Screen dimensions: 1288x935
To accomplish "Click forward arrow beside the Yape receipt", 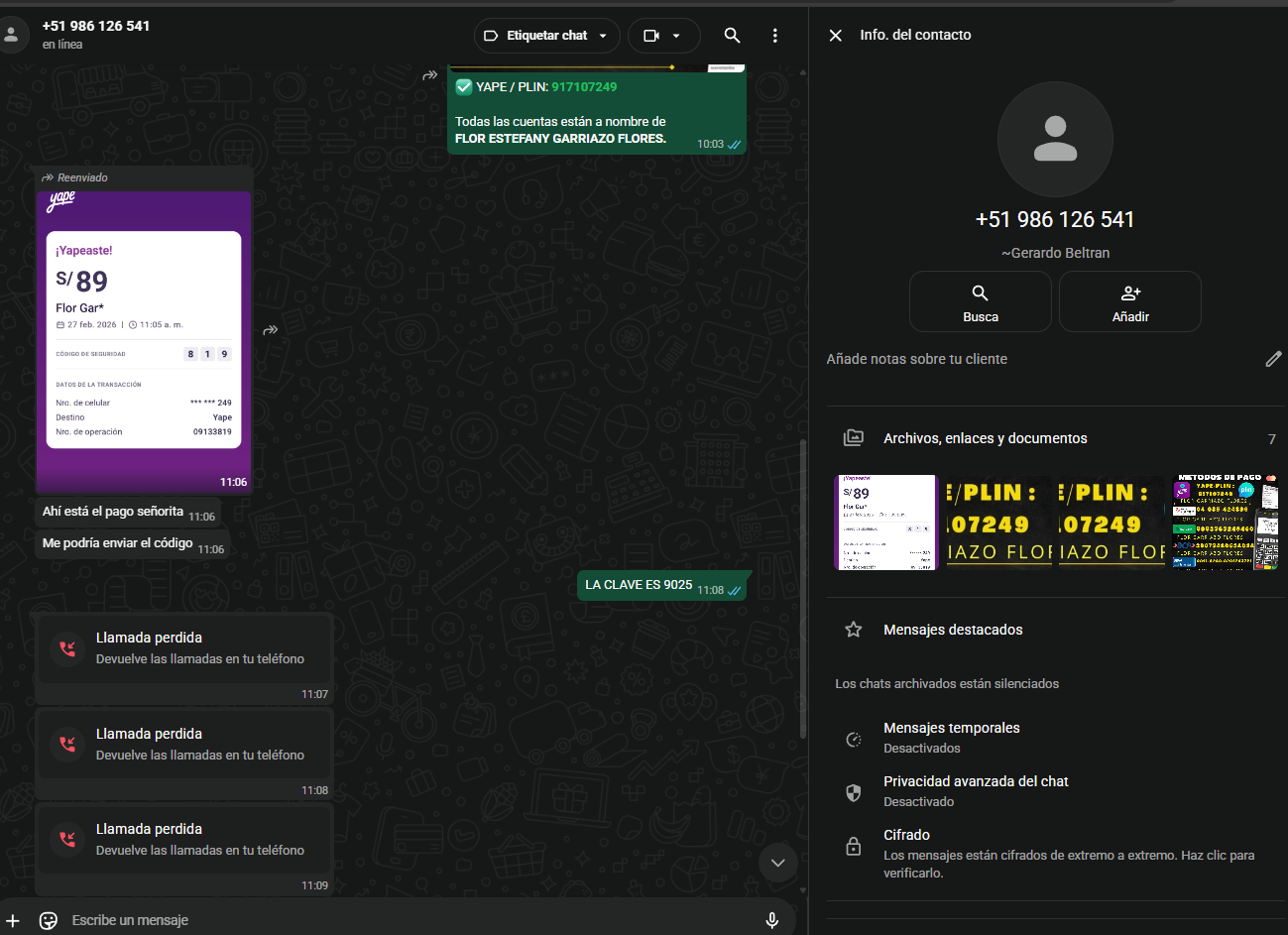I will pyautogui.click(x=270, y=330).
